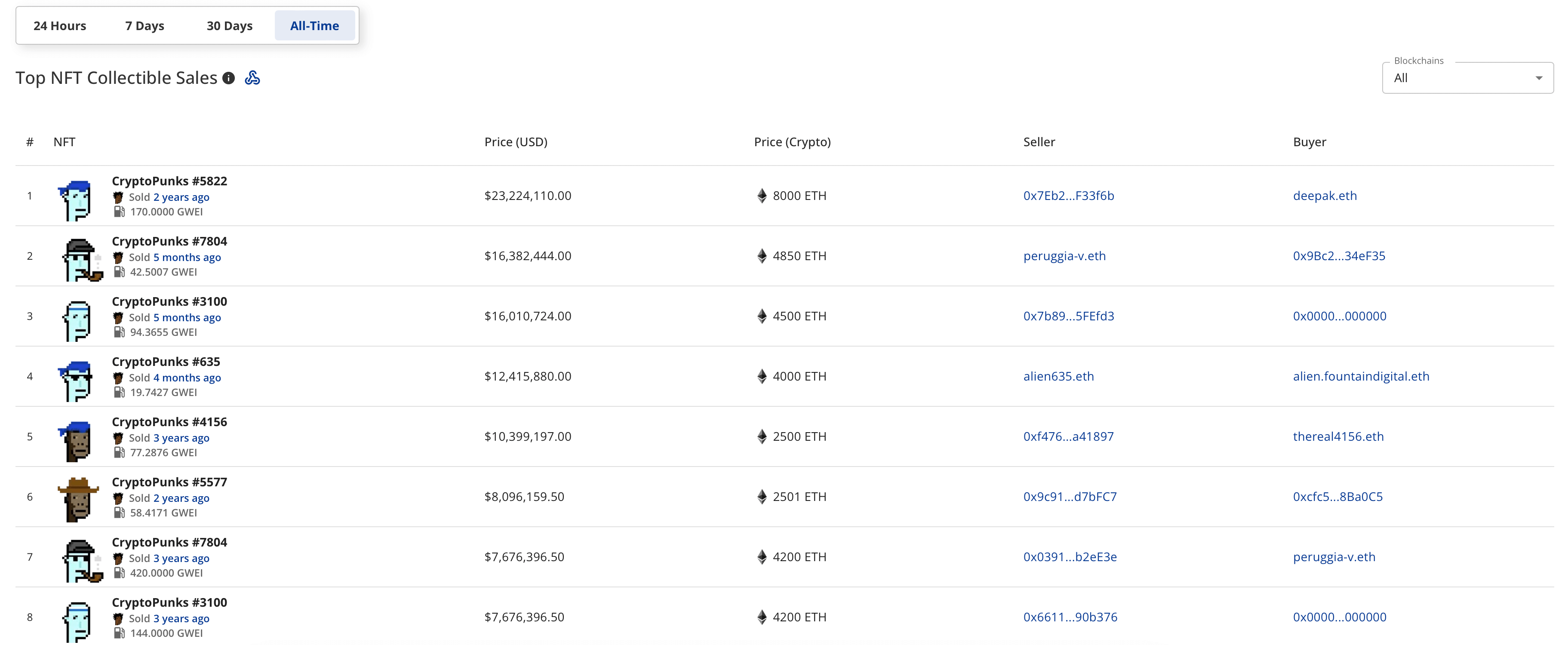Click the Ethereum icon beside 2500 ETH
This screenshot has height=645, width=1568.
762,437
